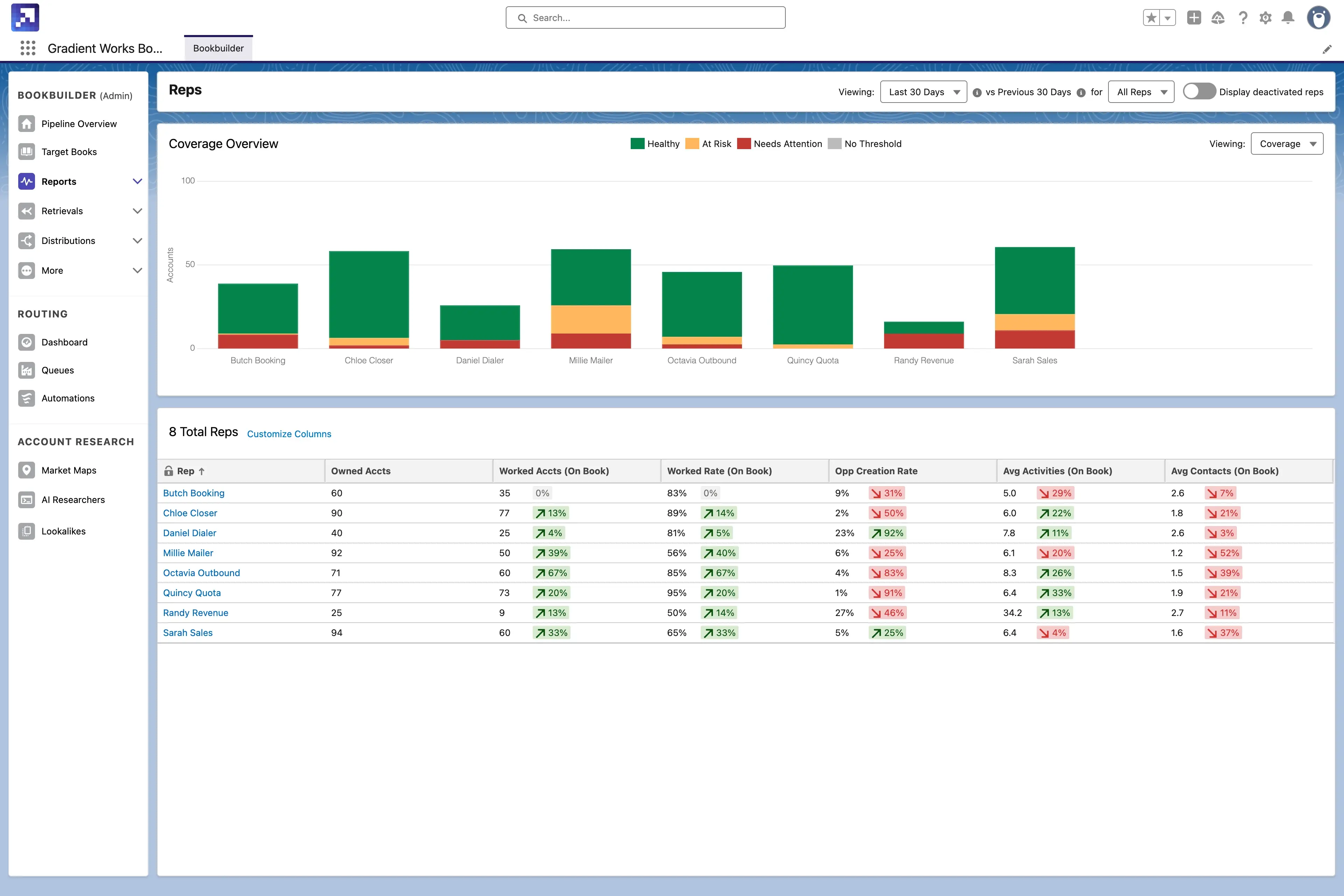
Task: Click the Market Maps pin icon
Action: coord(26,470)
